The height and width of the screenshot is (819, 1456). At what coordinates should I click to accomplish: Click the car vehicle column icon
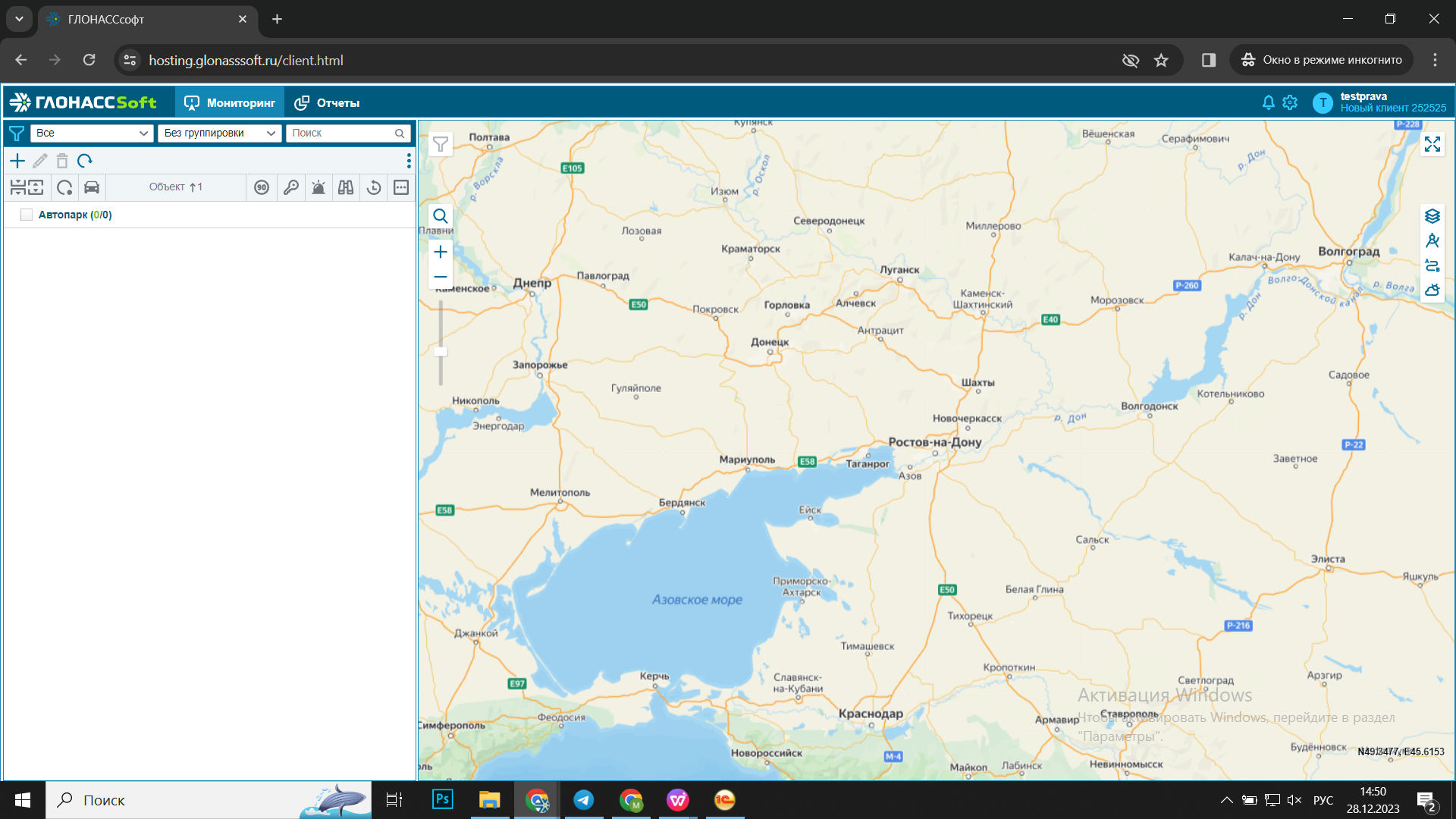tap(92, 187)
